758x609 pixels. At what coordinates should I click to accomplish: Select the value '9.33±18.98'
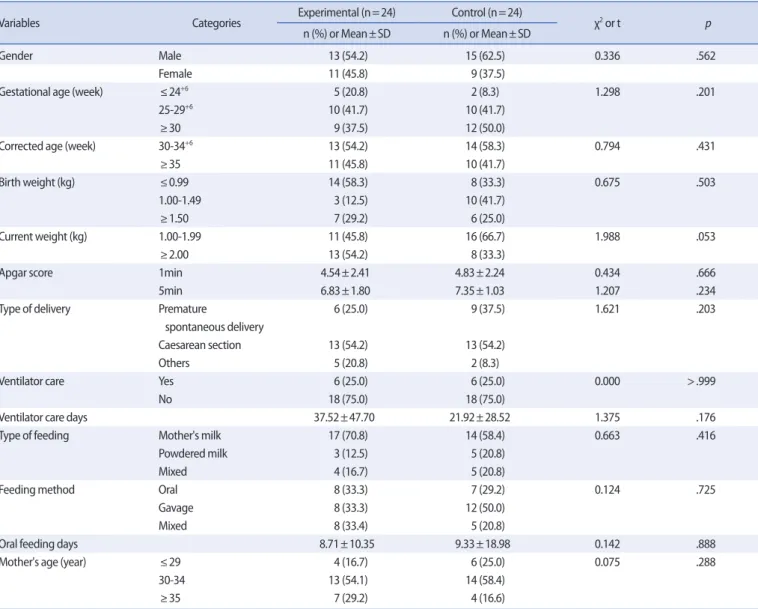pyautogui.click(x=482, y=544)
